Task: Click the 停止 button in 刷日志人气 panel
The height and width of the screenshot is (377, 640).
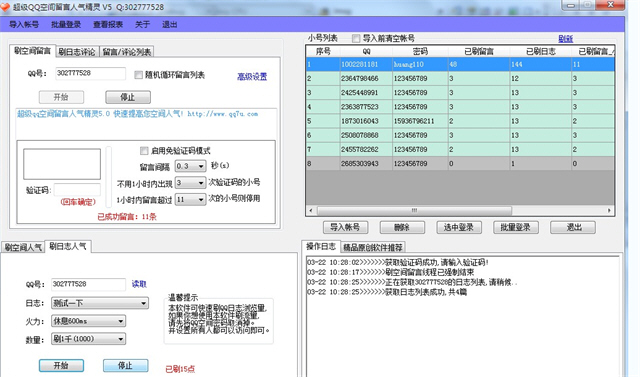Action: tap(125, 365)
